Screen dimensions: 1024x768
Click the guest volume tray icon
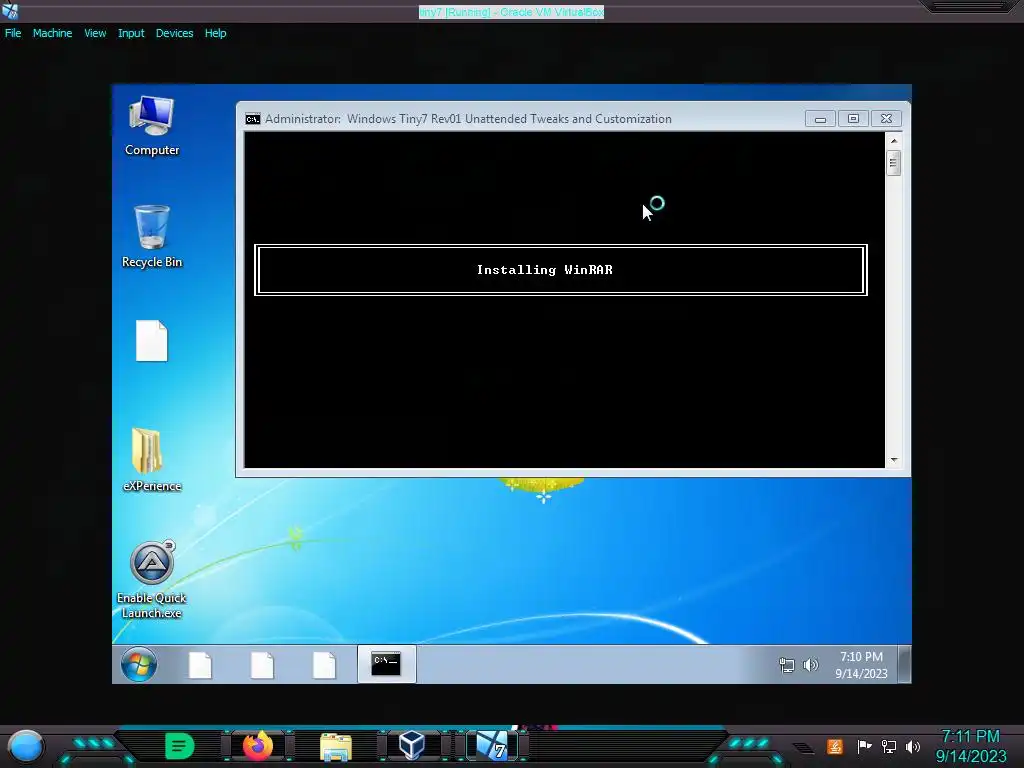click(810, 665)
